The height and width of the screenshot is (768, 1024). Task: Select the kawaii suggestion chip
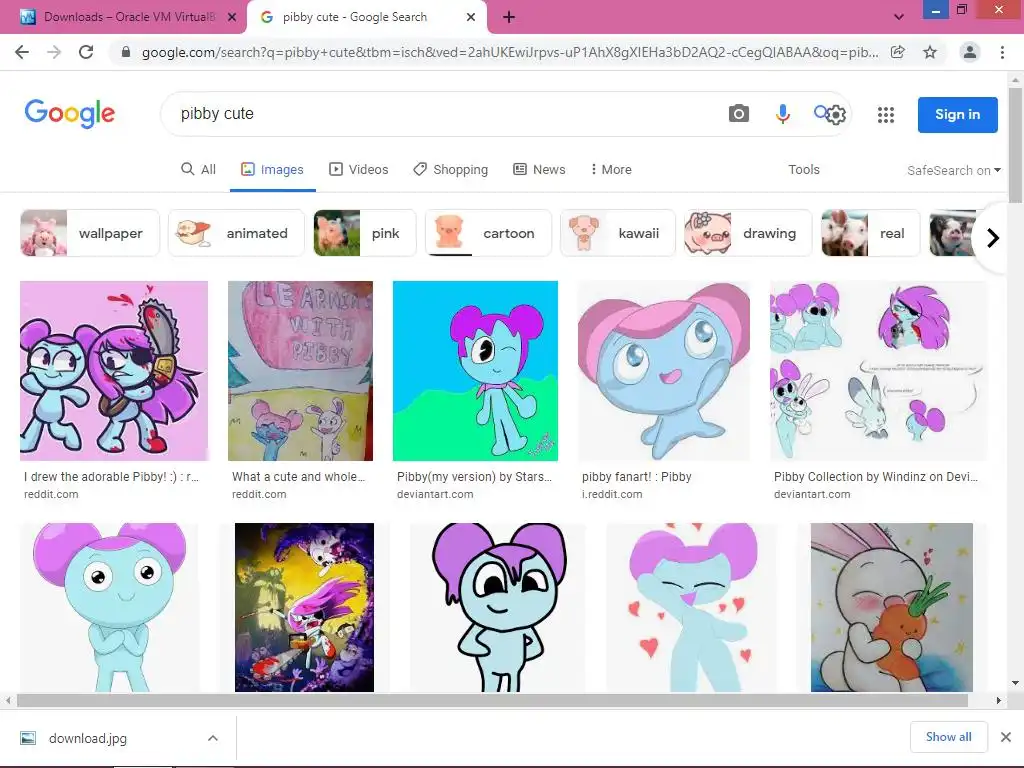pyautogui.click(x=617, y=233)
